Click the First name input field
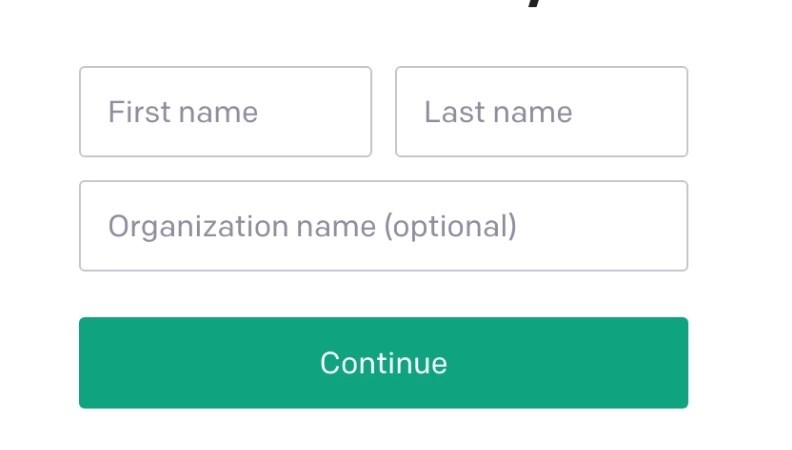 coord(225,112)
